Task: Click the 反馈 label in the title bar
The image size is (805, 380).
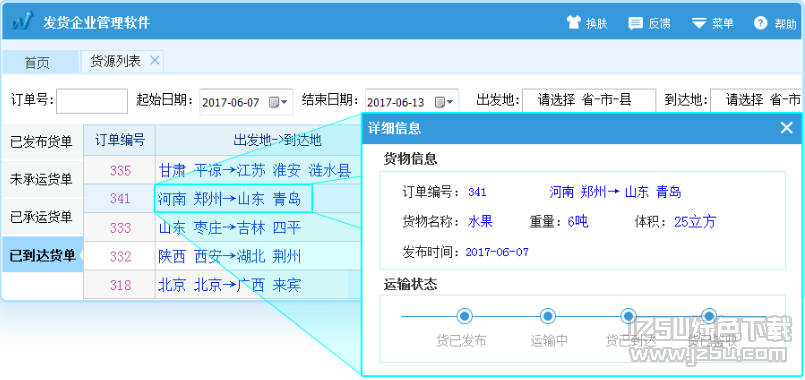Action: click(x=659, y=23)
